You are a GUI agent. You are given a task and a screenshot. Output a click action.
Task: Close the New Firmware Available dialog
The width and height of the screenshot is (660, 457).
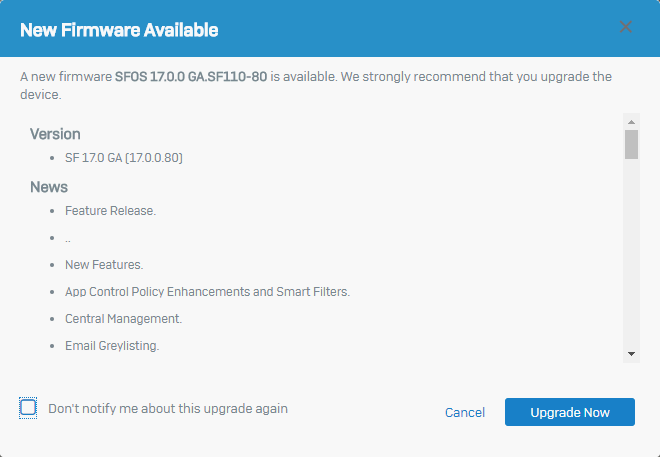tap(625, 27)
